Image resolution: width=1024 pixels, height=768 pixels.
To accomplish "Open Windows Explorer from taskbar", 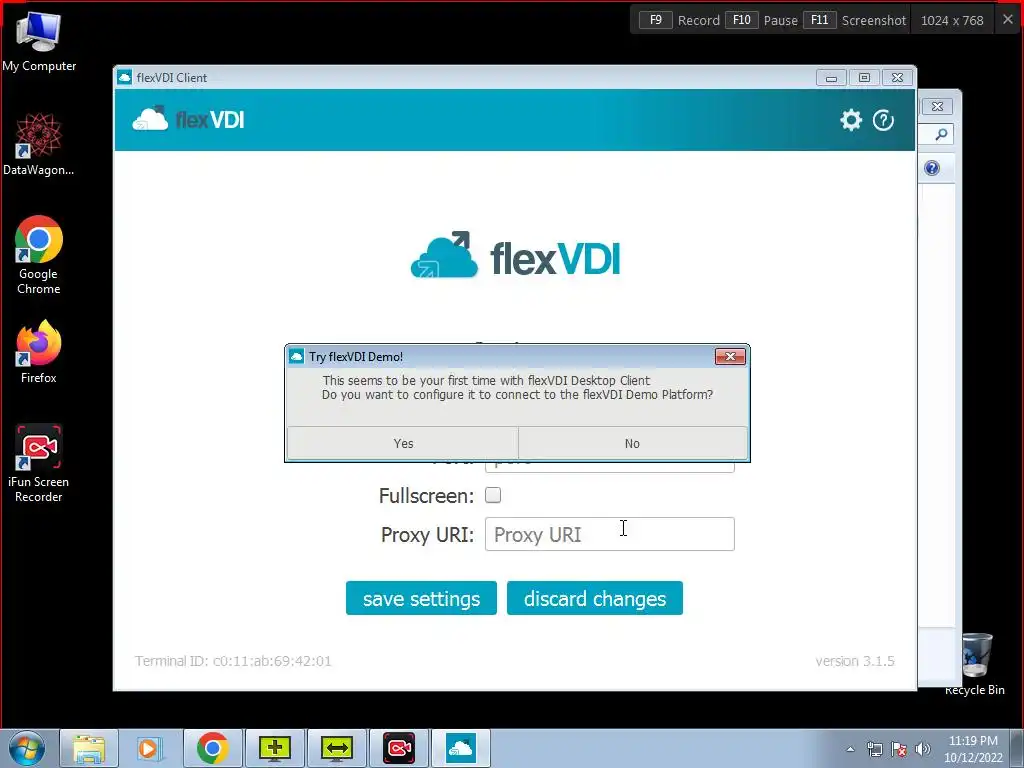I will pos(89,748).
